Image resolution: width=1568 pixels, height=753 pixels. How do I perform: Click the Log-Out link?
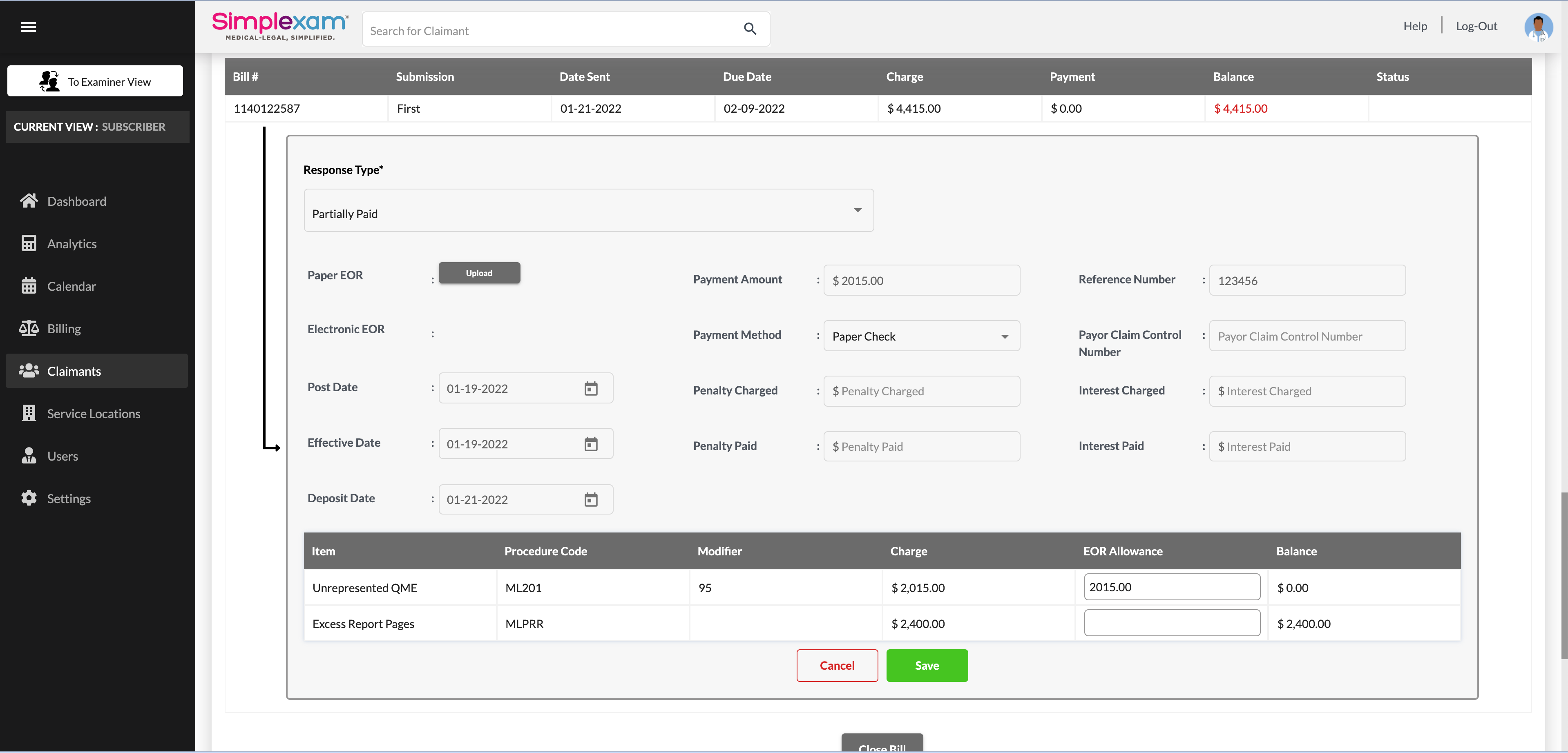coord(1476,26)
